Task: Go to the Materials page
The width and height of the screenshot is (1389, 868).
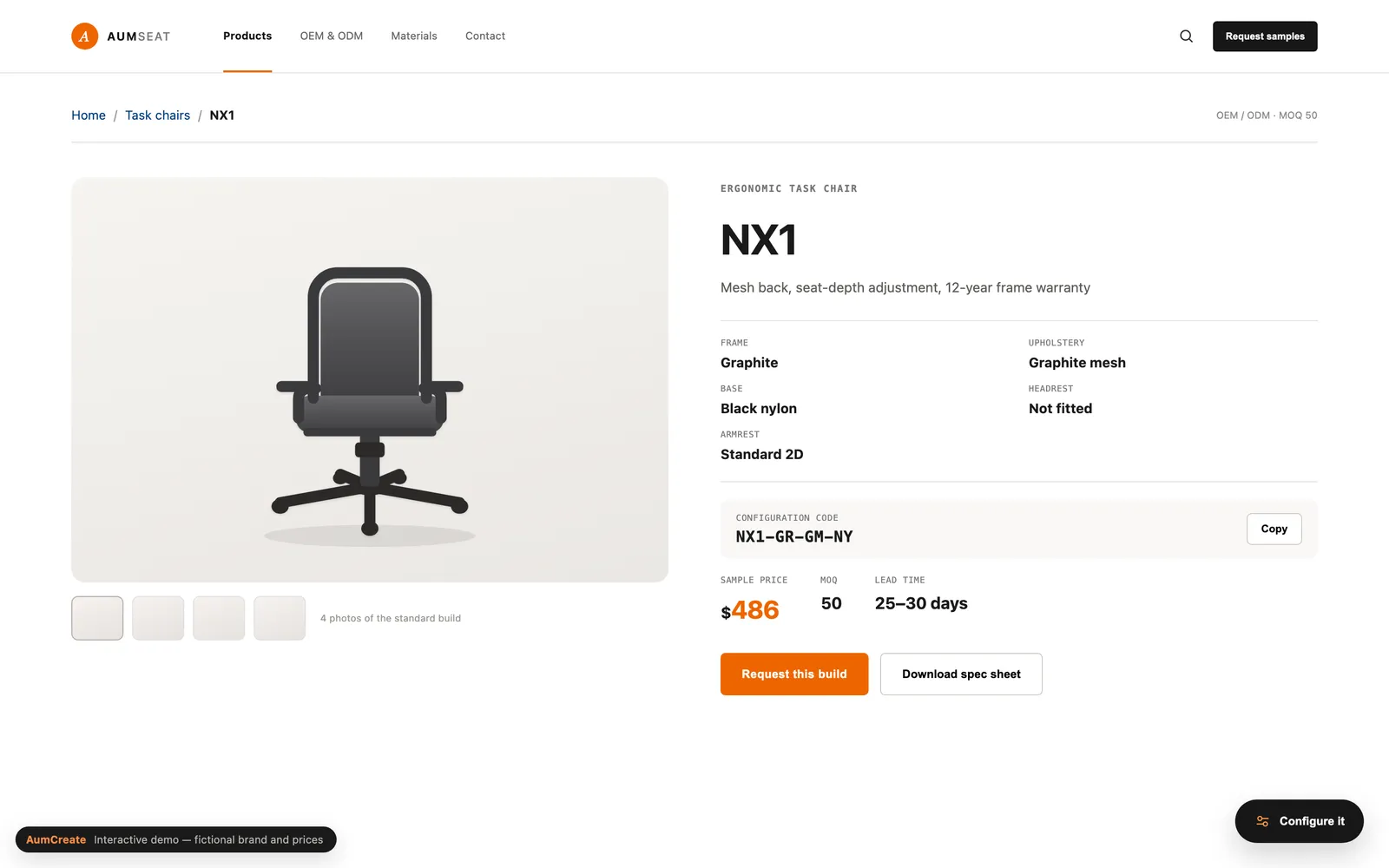Action: tap(414, 36)
